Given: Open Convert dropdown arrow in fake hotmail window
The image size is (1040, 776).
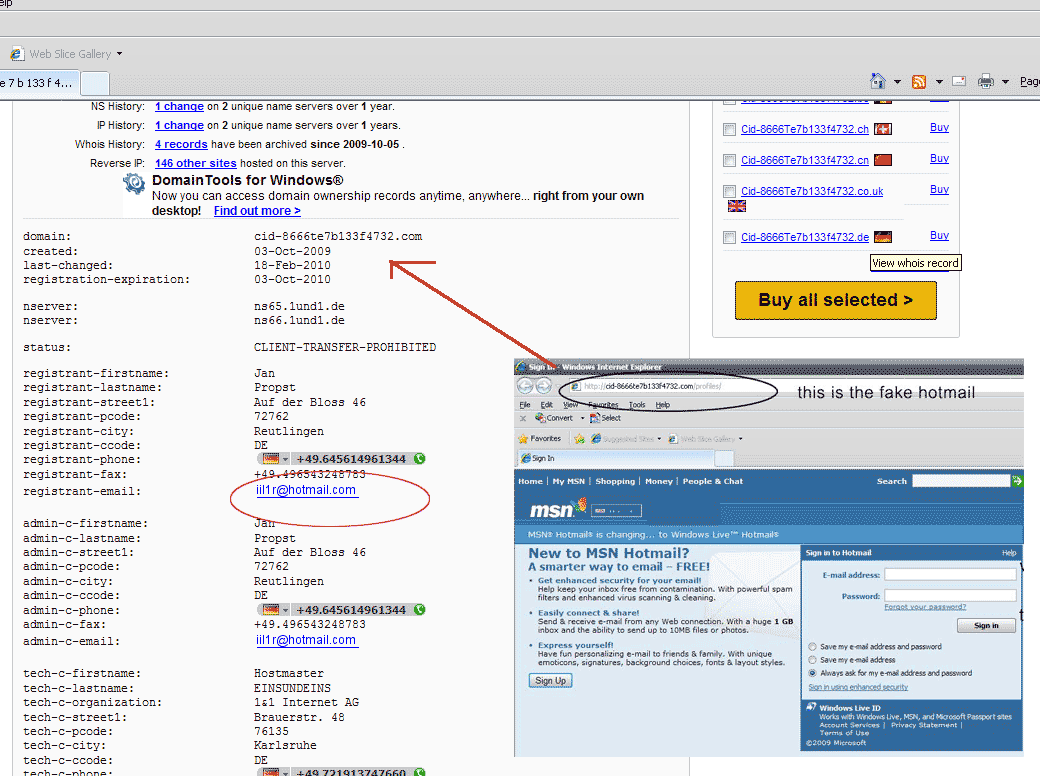Looking at the screenshot, I should point(582,419).
